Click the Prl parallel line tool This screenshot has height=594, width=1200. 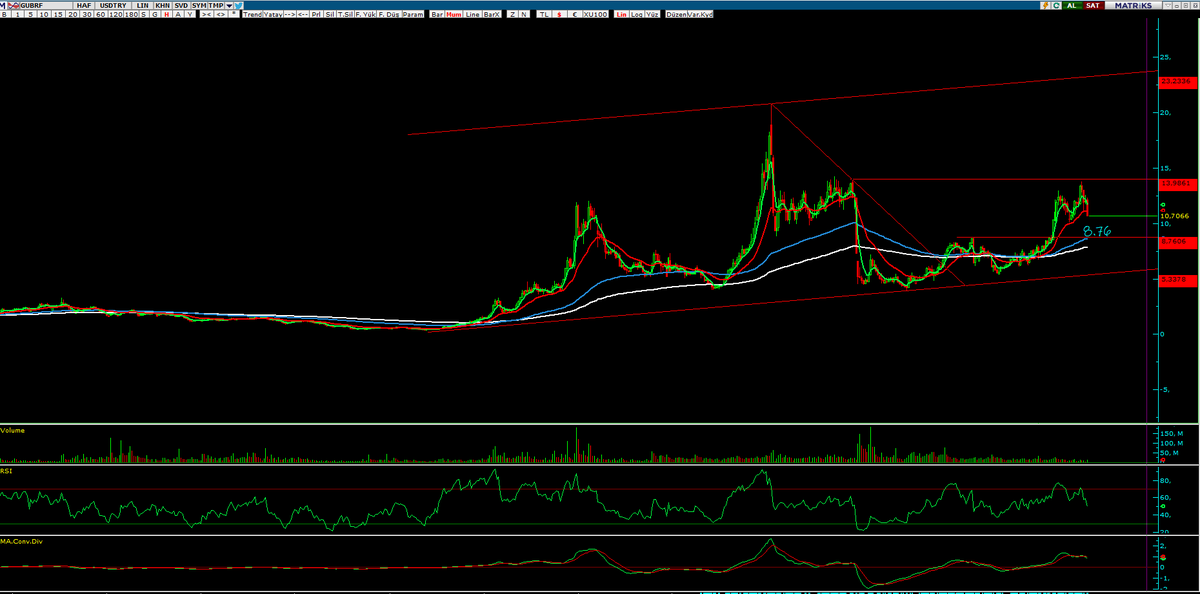tap(315, 15)
